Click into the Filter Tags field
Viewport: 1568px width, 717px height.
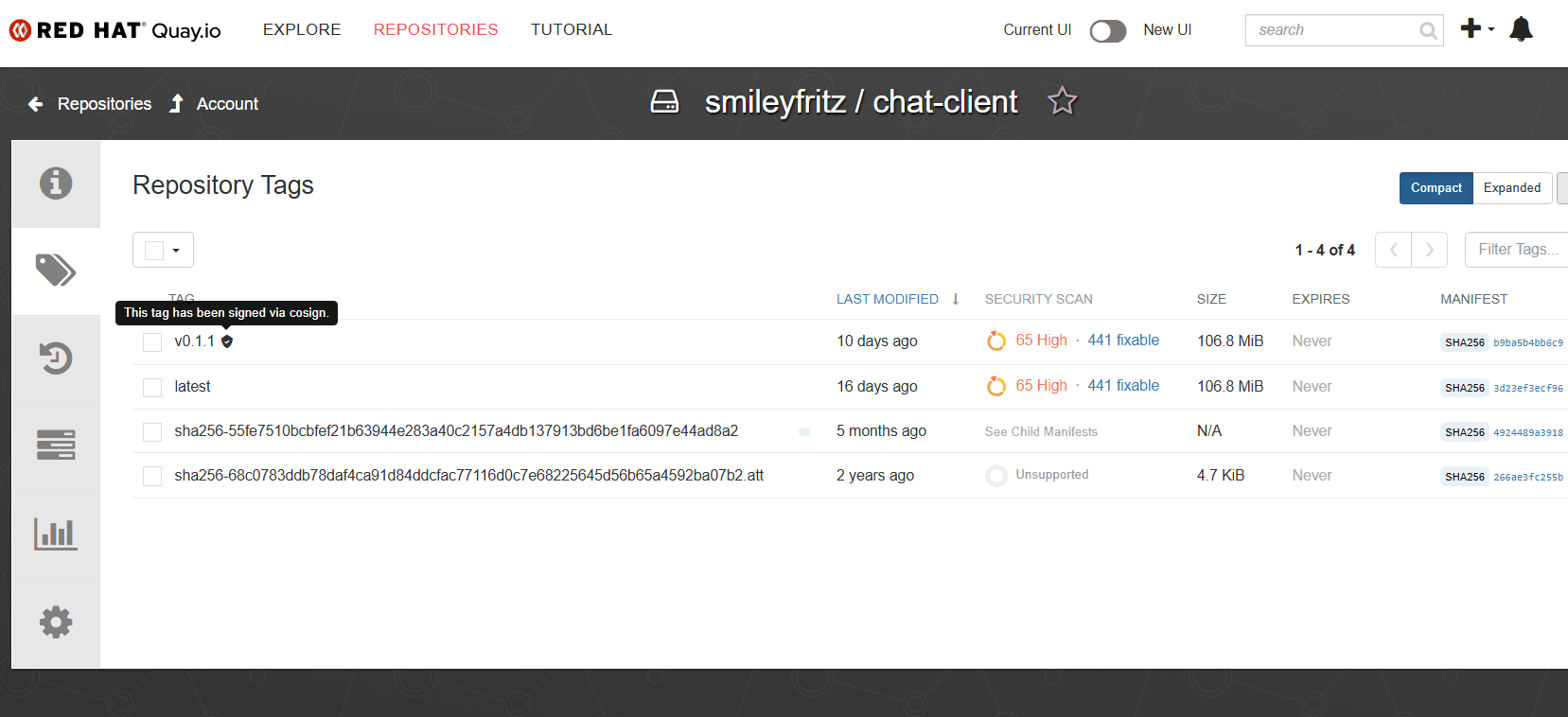click(x=1517, y=250)
